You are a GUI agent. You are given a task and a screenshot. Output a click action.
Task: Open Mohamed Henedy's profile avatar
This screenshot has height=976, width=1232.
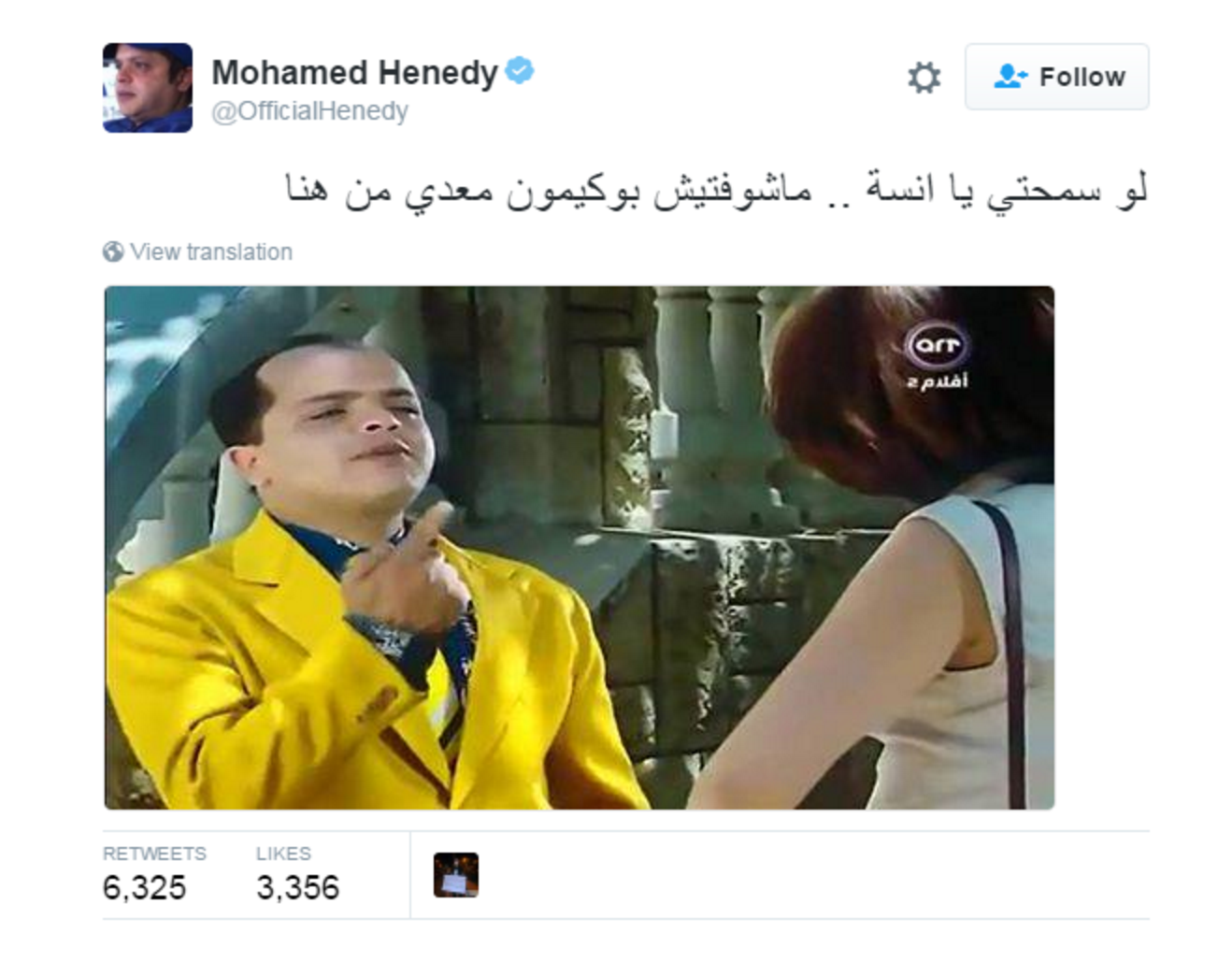pos(148,88)
